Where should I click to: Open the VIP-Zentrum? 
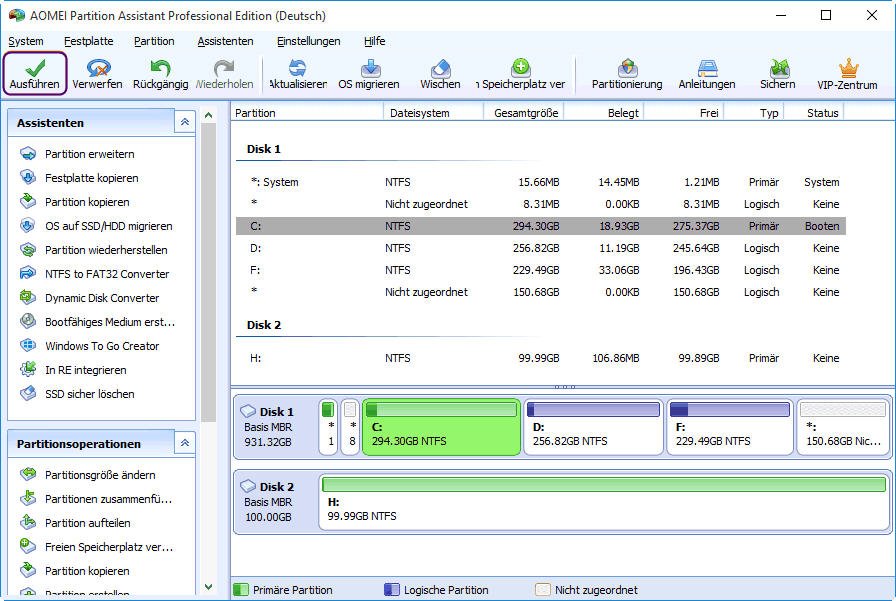[x=847, y=74]
